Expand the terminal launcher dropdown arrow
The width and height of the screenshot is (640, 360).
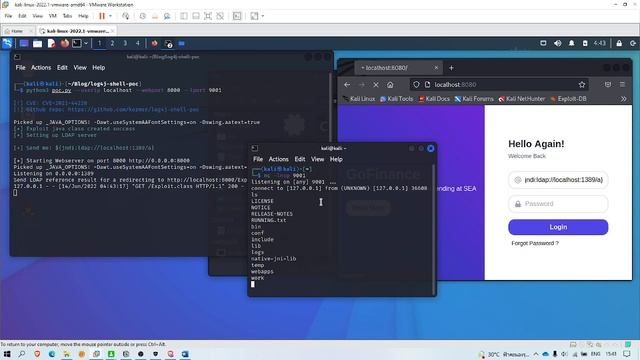(86, 43)
